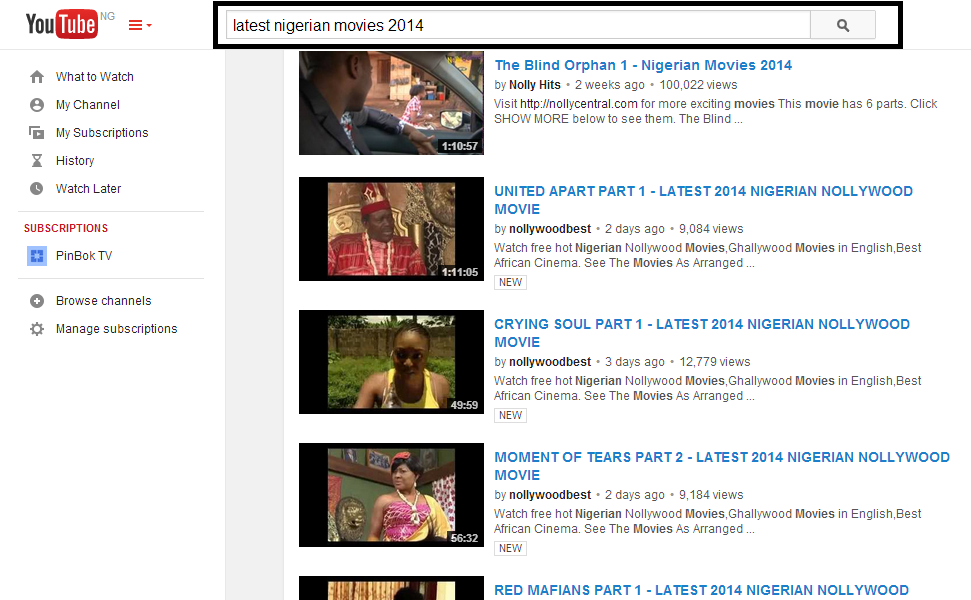The height and width of the screenshot is (600, 971).
Task: Open History in the sidebar
Action: pos(75,160)
